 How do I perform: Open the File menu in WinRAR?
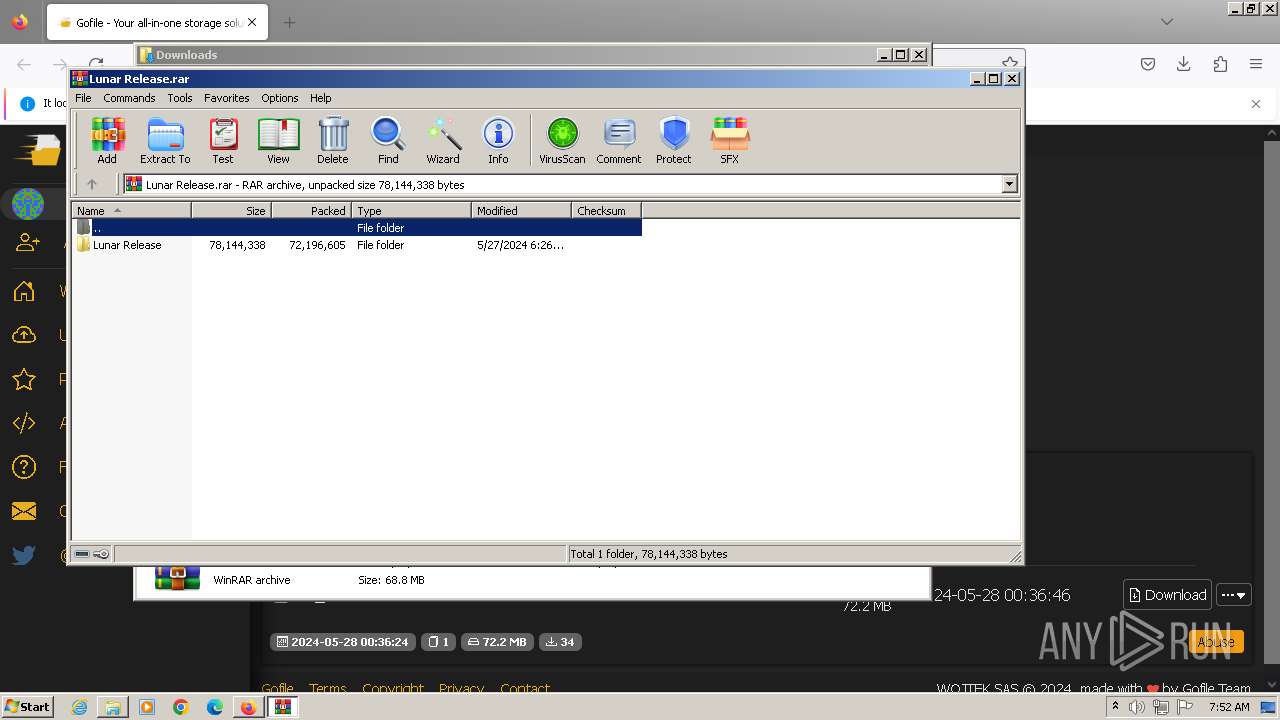coord(83,98)
